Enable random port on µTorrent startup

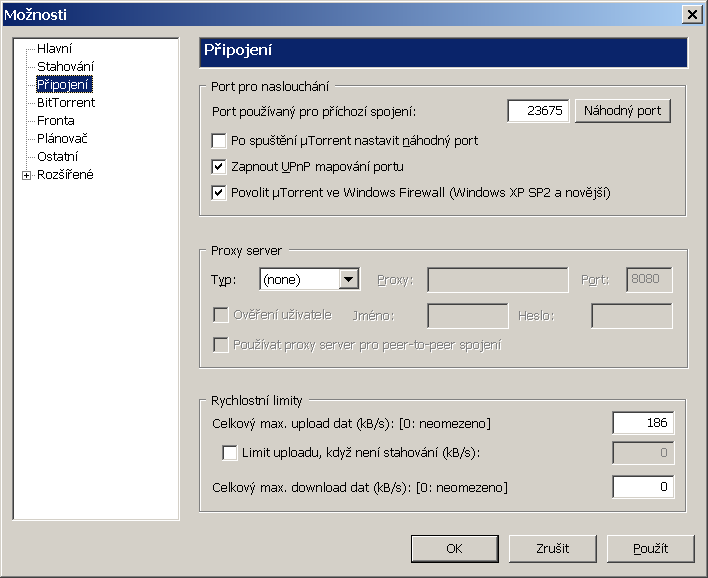point(220,141)
